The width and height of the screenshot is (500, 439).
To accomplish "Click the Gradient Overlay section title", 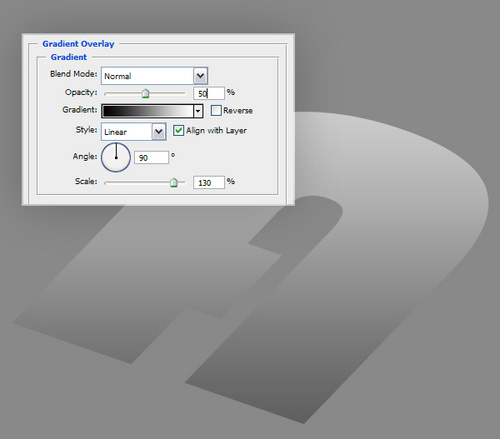I will pos(78,44).
